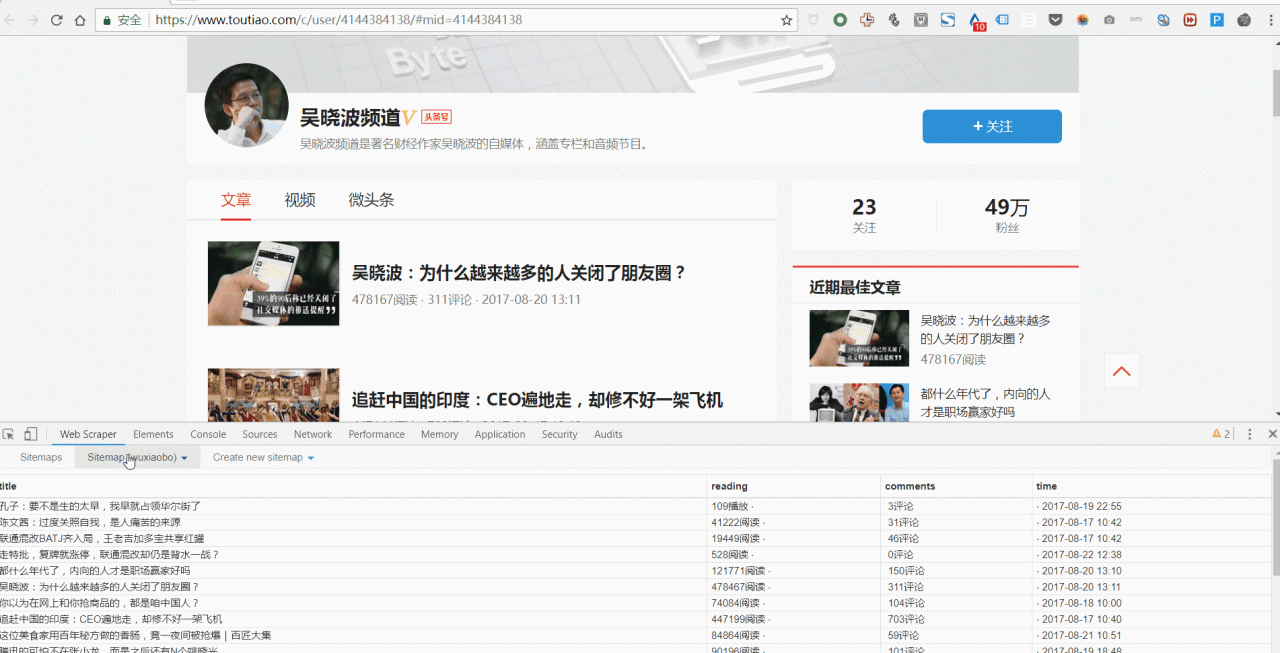Open sidebar link 都什么年代了，内向的人才是职场赢家好吗
The image size is (1280, 653).
(986, 403)
